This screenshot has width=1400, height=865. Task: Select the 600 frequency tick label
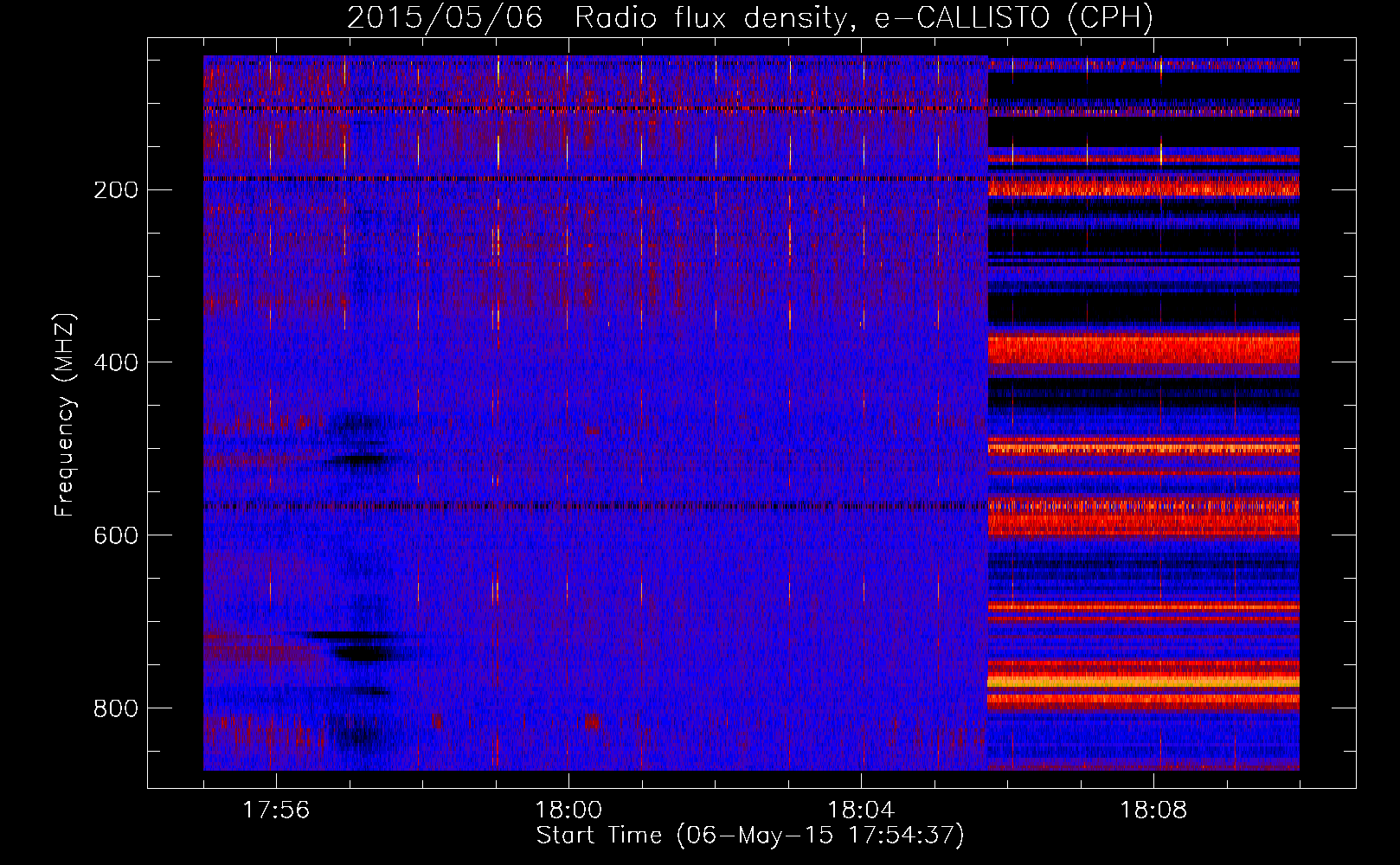point(116,535)
